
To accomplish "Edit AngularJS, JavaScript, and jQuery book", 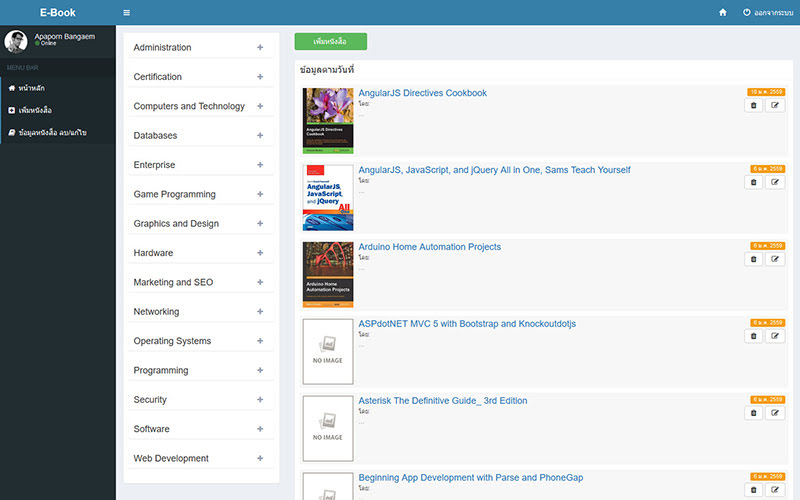I will pyautogui.click(x=775, y=182).
